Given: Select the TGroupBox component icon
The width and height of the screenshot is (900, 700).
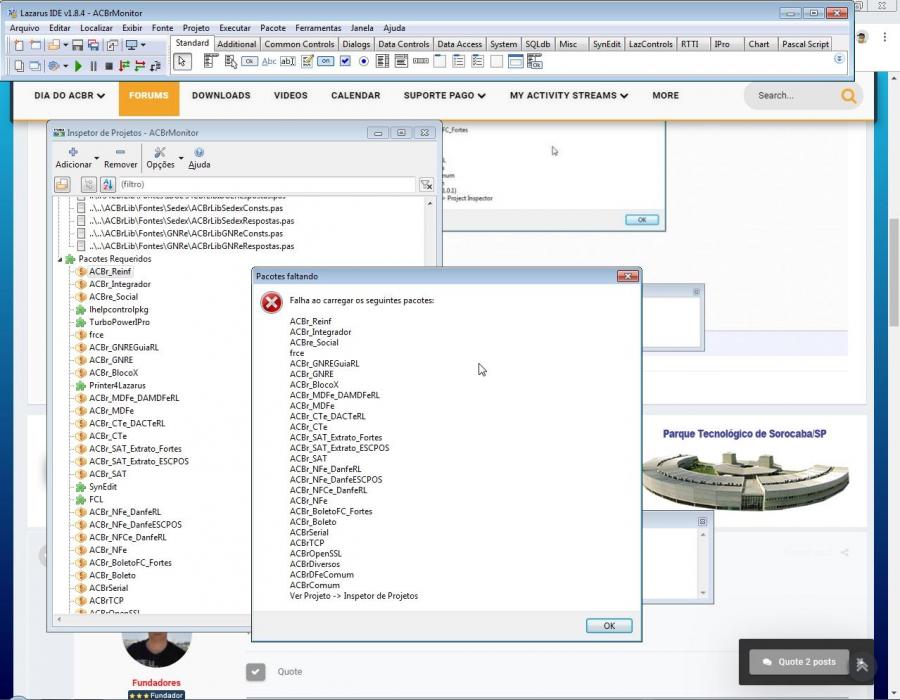Looking at the screenshot, I should point(440,61).
